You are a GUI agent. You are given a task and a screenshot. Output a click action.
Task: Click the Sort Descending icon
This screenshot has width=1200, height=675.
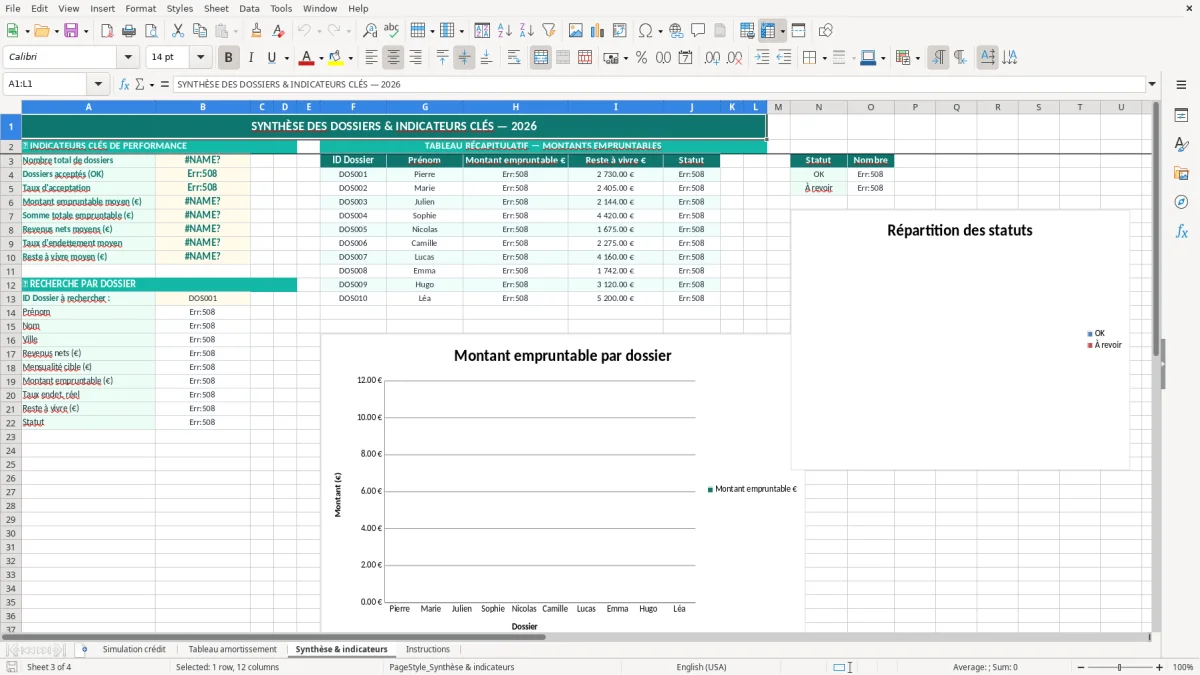coord(527,31)
